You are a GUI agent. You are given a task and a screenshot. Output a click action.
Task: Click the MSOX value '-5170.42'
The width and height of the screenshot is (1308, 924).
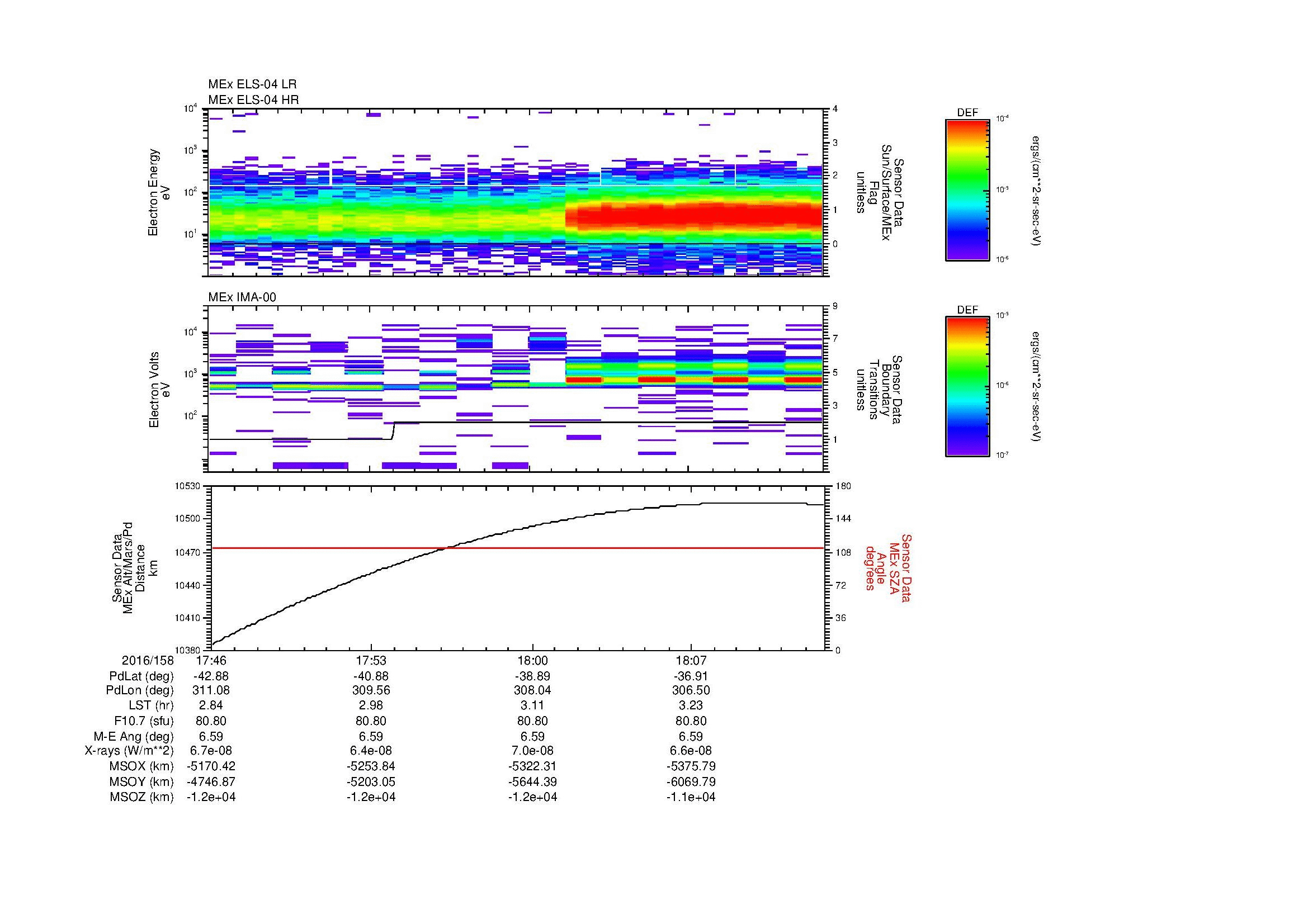pos(211,766)
